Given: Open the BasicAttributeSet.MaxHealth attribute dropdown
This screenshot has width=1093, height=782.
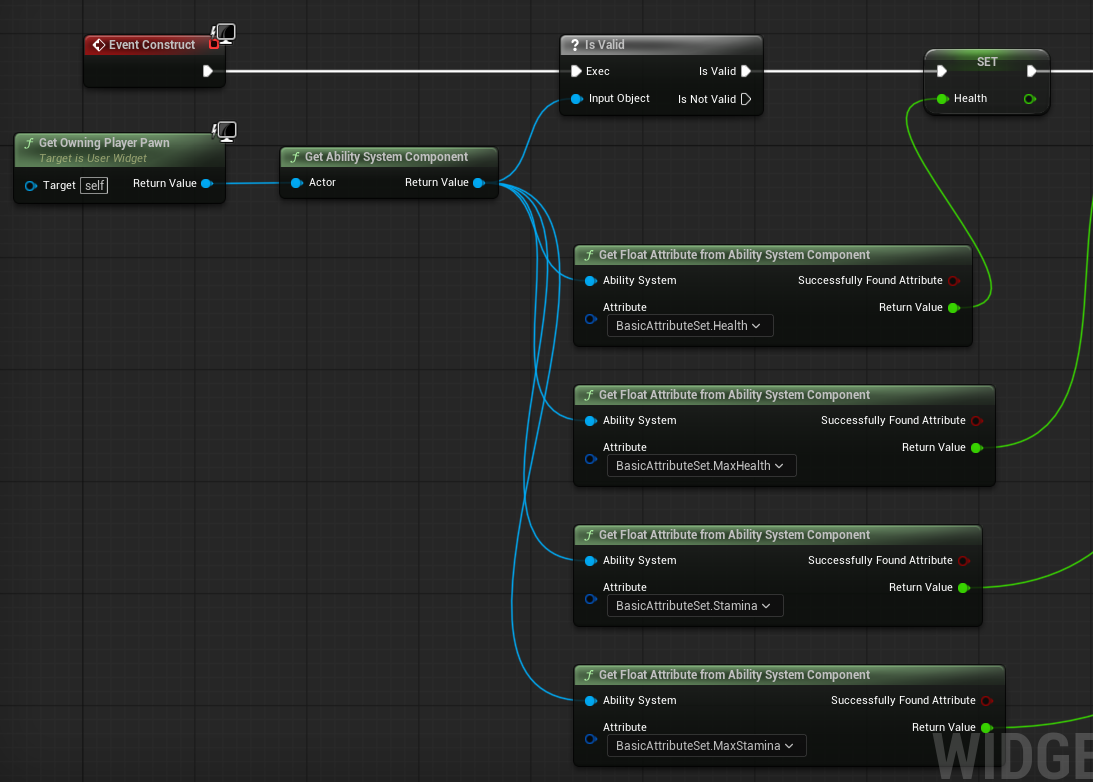Looking at the screenshot, I should coord(702,466).
